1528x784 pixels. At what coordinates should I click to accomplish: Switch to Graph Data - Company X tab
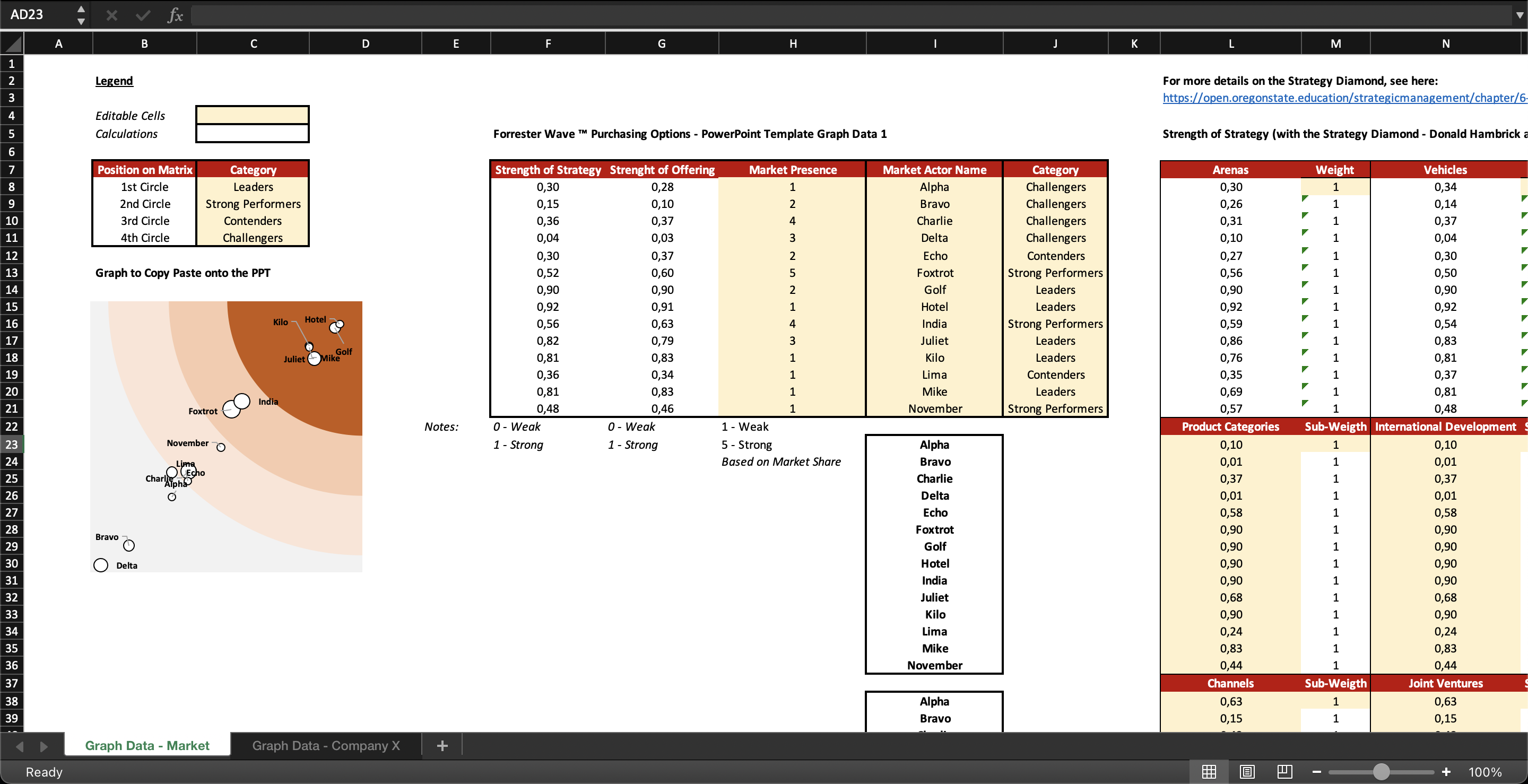(x=326, y=745)
